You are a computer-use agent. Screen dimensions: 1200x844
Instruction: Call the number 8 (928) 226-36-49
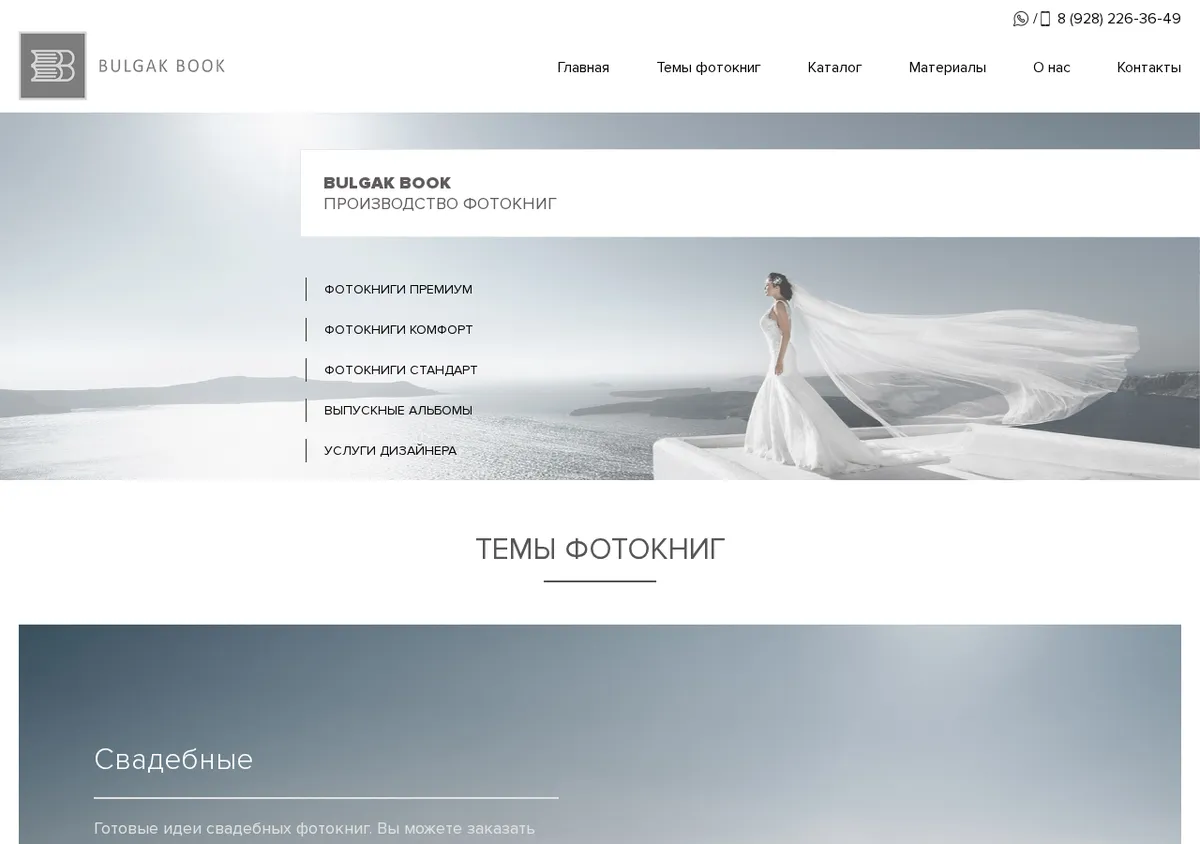tap(1119, 18)
